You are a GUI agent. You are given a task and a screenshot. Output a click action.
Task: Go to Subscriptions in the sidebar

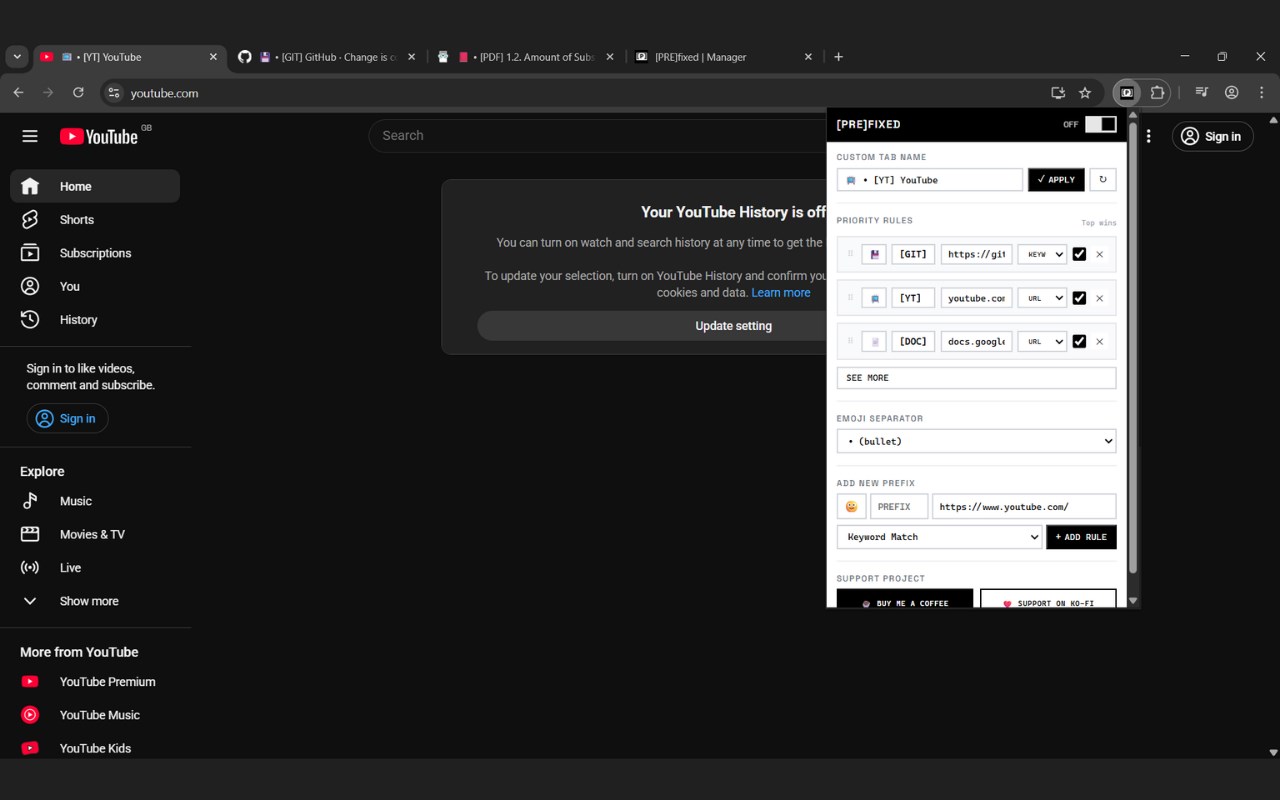pos(95,253)
